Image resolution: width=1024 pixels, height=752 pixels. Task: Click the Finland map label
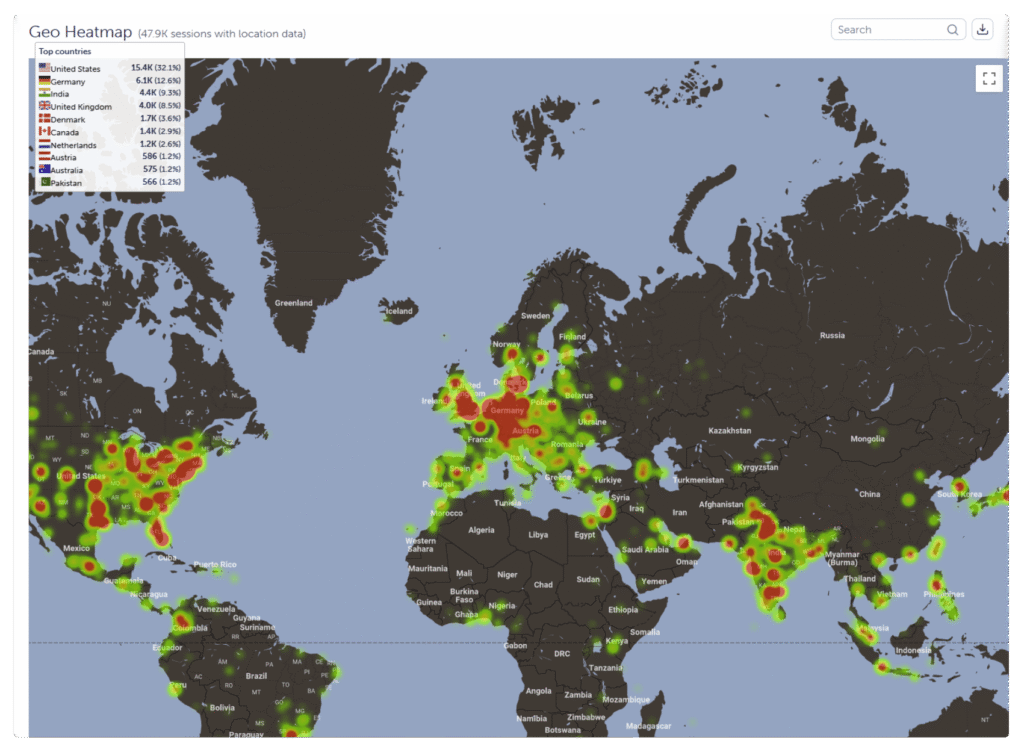coord(572,337)
